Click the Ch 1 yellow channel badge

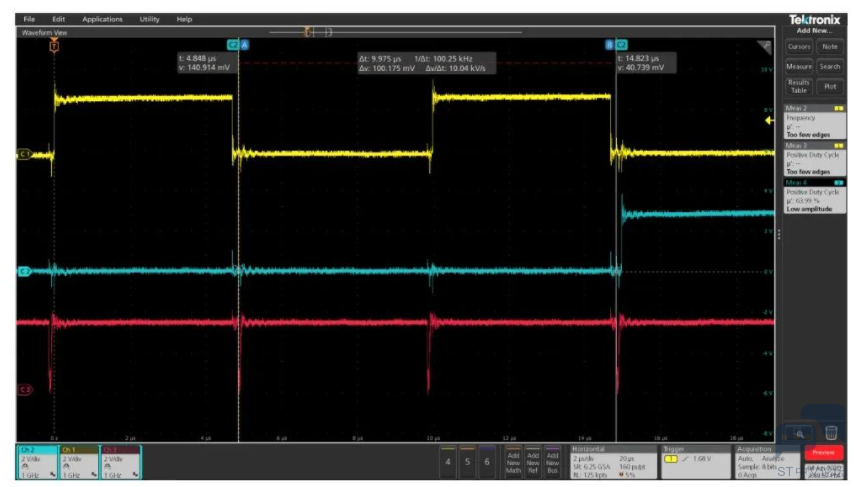(x=79, y=462)
